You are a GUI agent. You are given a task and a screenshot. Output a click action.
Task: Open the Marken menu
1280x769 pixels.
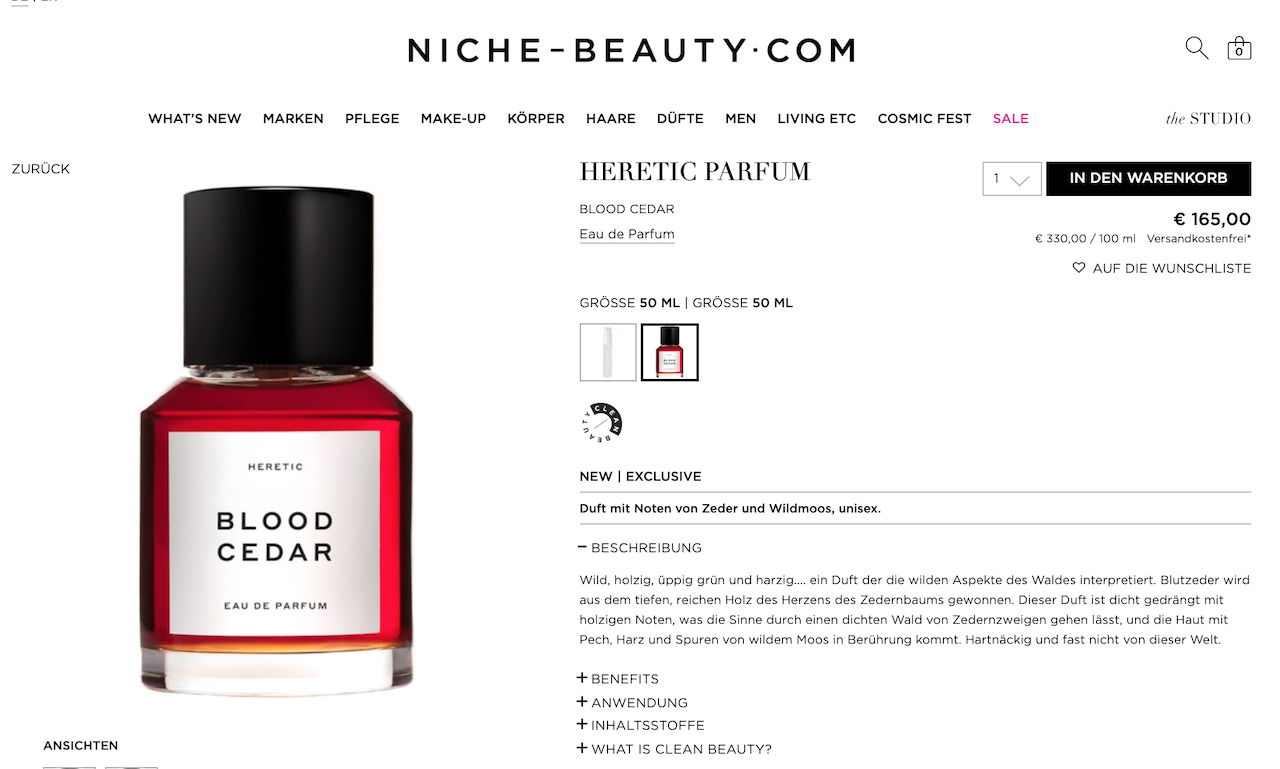(293, 118)
